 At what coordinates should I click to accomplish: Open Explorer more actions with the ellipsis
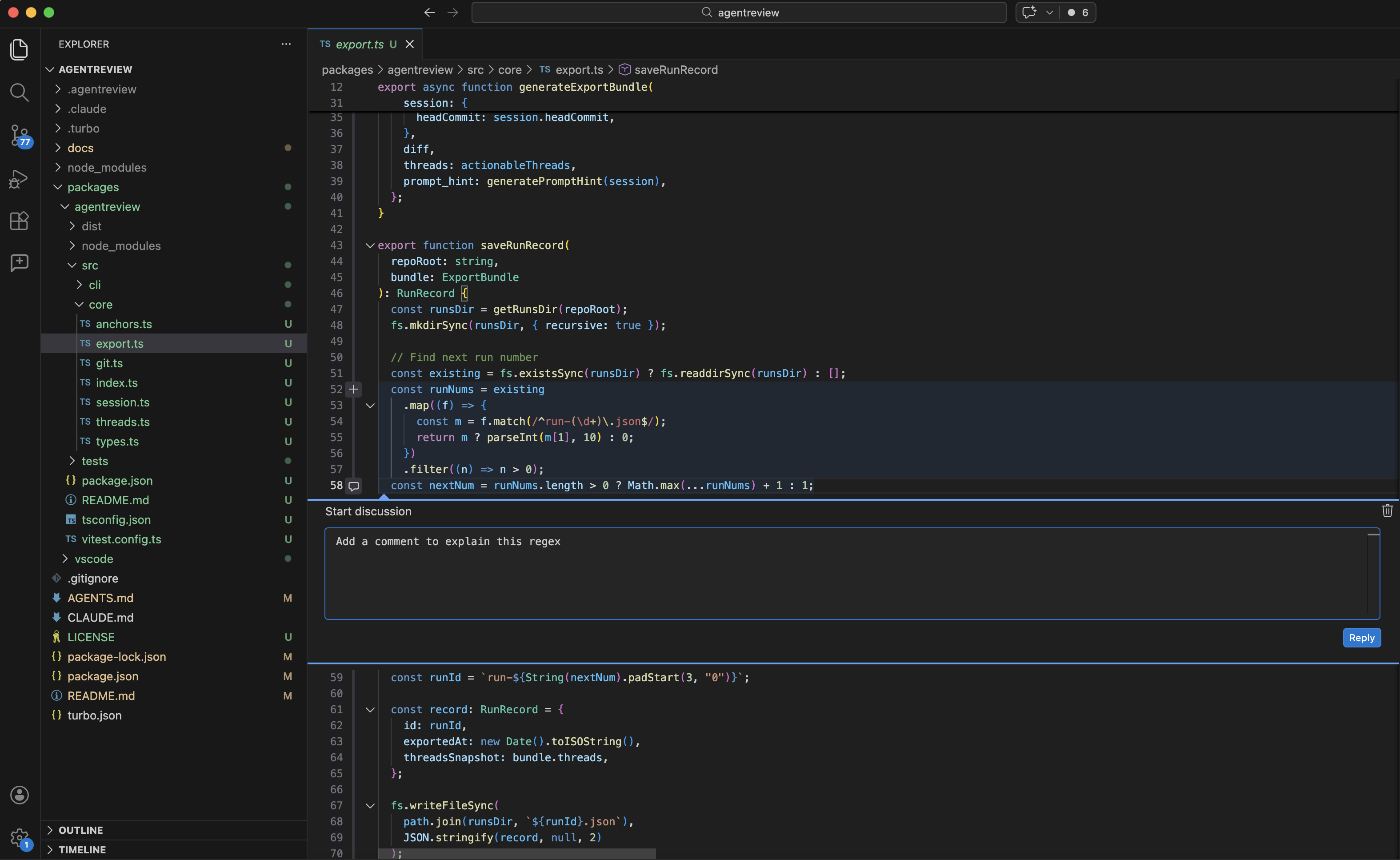coord(286,44)
